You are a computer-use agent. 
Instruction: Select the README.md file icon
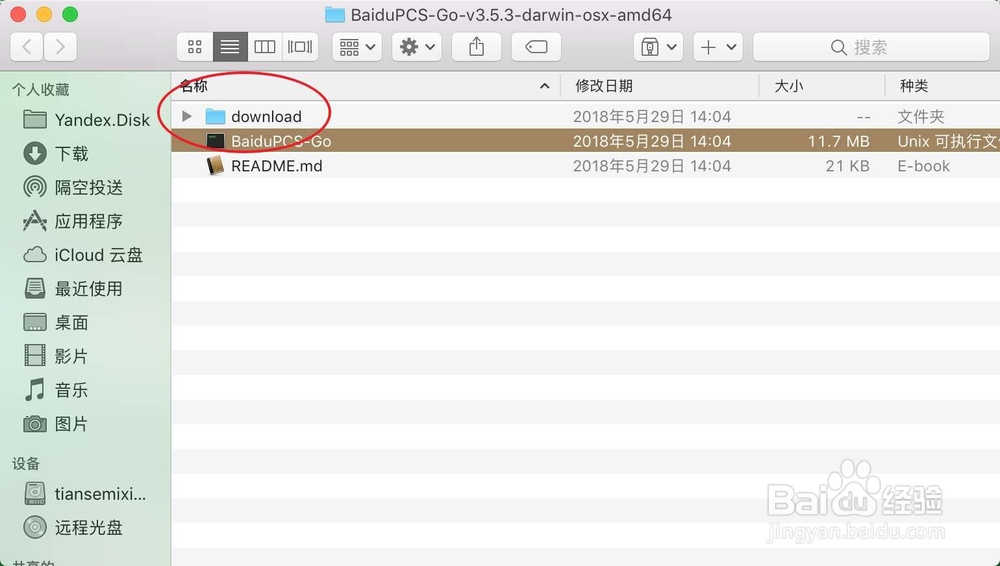(x=216, y=166)
